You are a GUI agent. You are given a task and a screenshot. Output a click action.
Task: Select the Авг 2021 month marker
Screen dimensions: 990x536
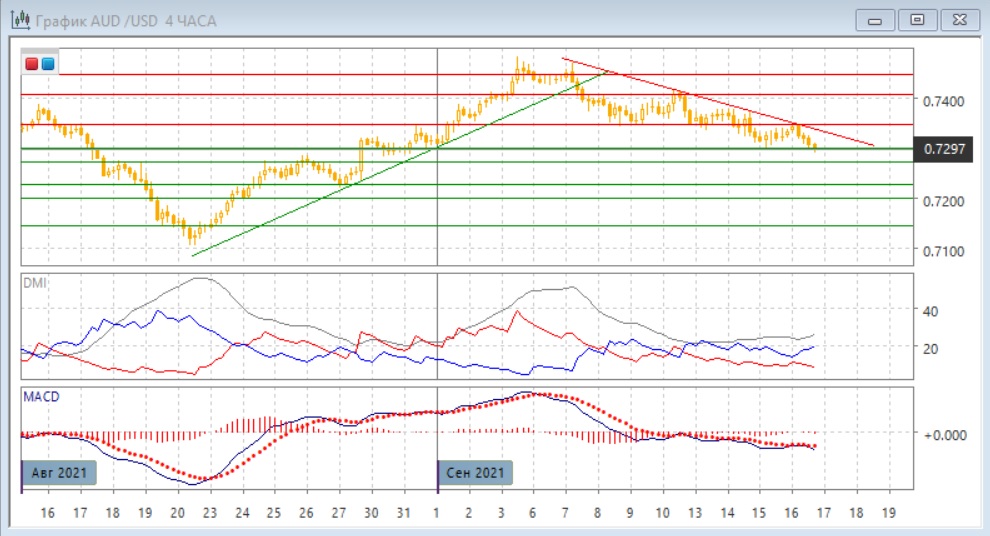(59, 473)
